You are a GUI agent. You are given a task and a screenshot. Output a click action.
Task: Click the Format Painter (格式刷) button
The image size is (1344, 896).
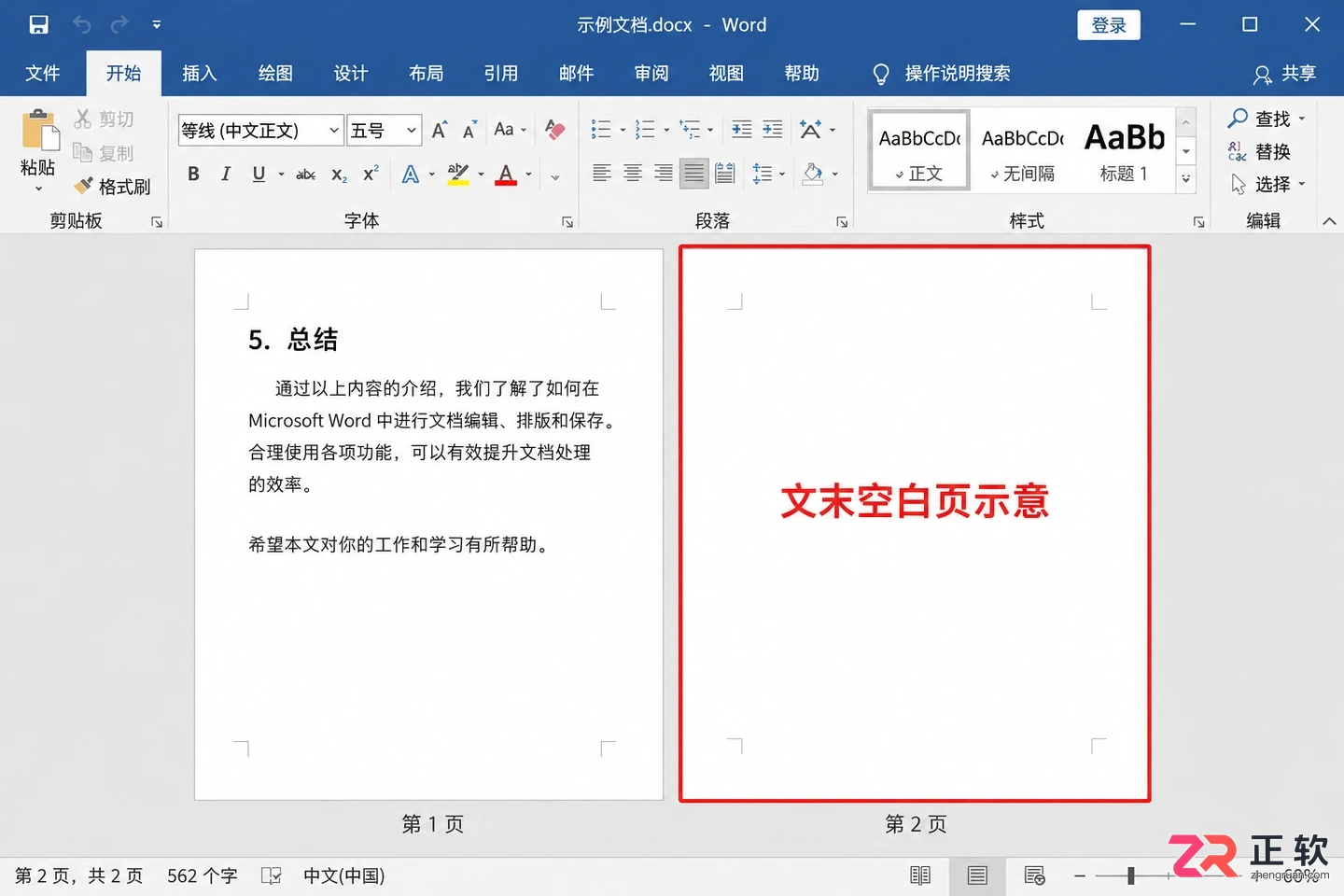coord(112,187)
